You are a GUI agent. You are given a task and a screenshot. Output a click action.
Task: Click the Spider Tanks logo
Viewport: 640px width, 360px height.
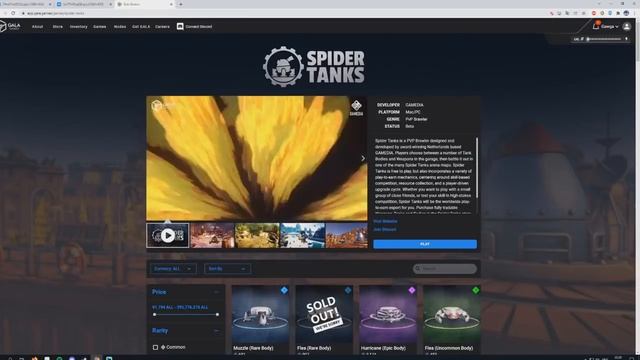pyautogui.click(x=314, y=67)
